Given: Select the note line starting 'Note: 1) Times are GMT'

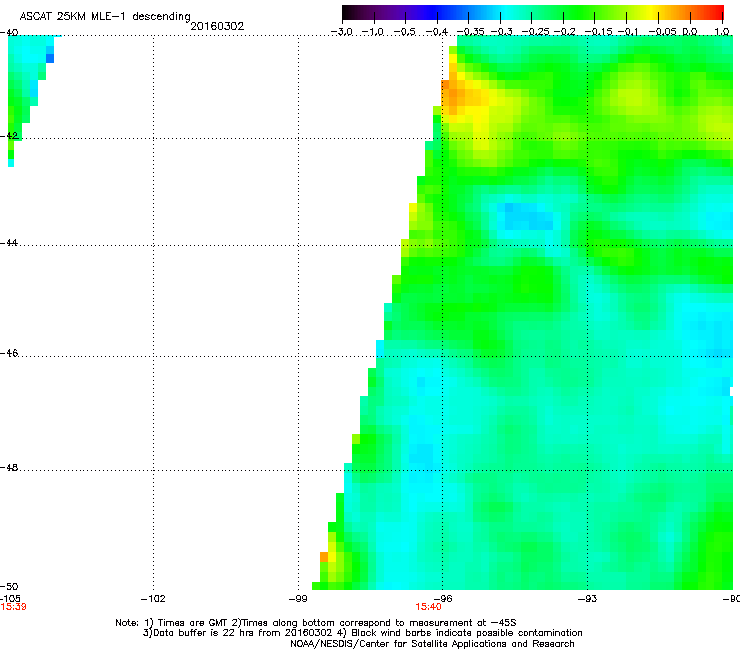Looking at the screenshot, I should (316, 623).
